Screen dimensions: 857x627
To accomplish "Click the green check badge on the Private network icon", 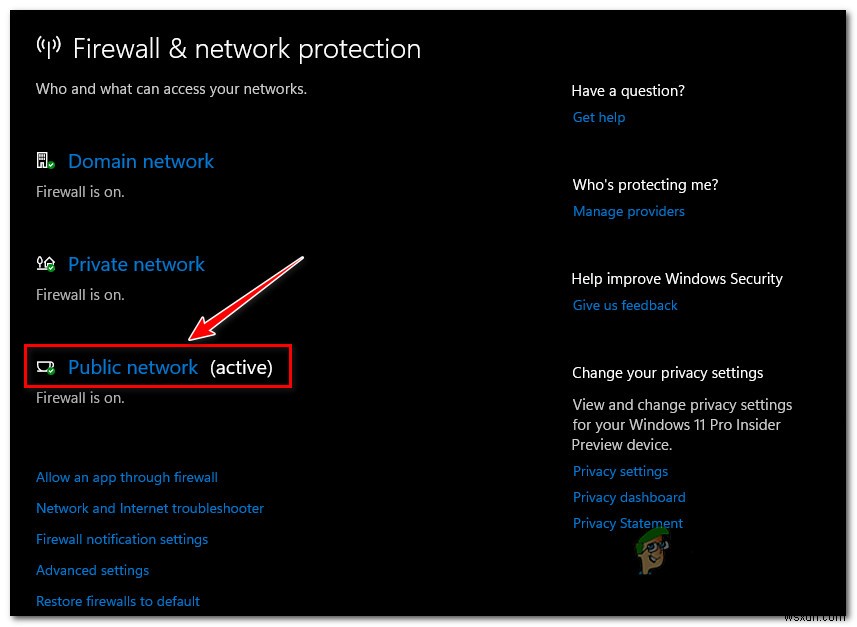I will coord(50,270).
